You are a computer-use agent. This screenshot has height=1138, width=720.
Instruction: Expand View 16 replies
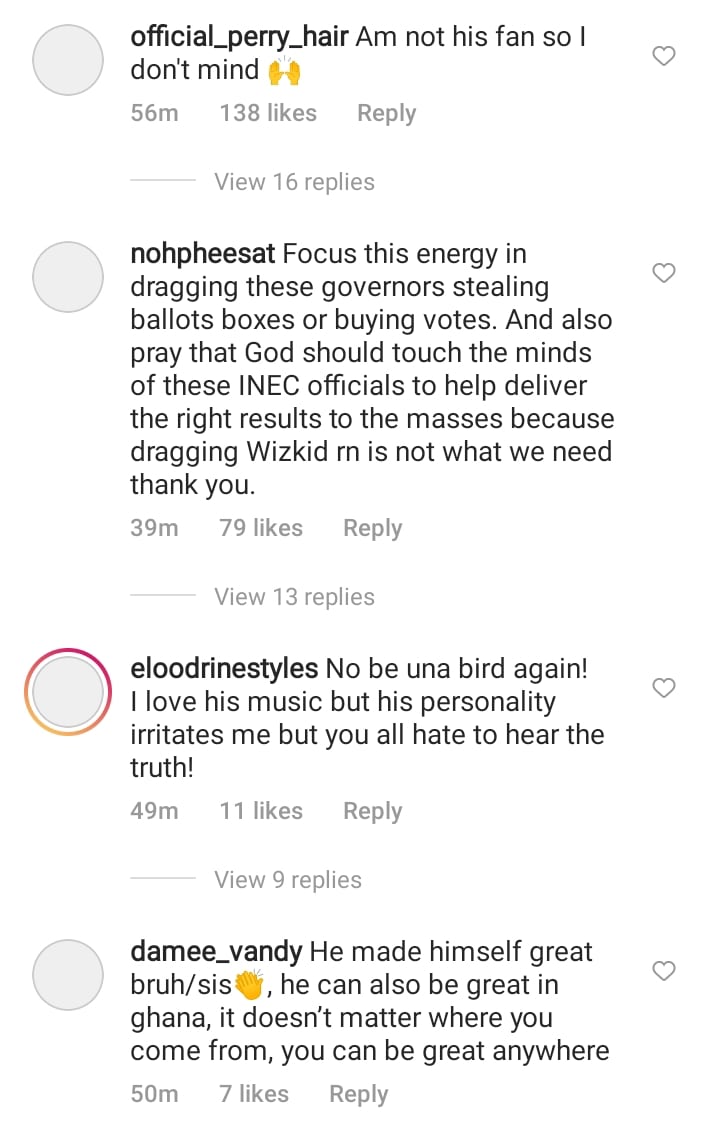point(294,182)
